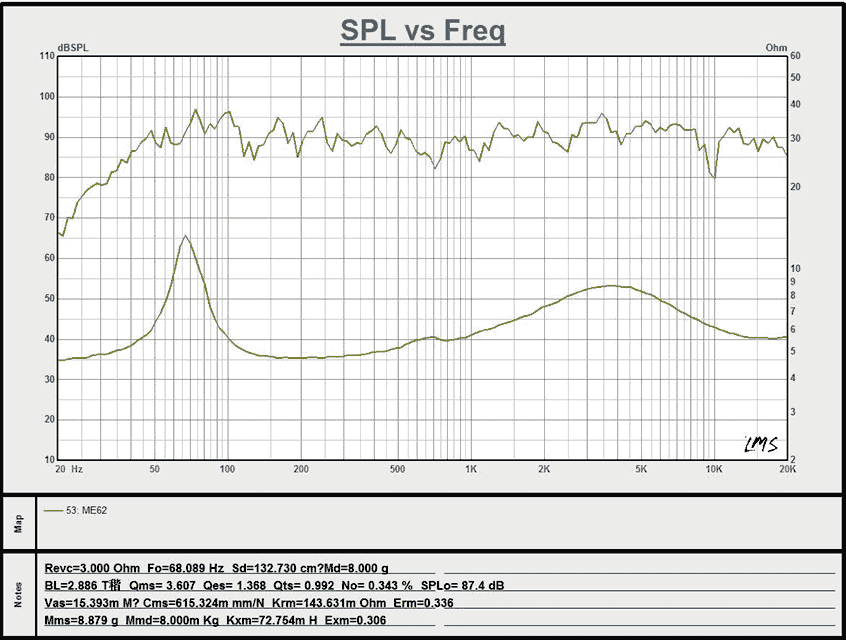Click the vertical "Map" panel label
This screenshot has width=846, height=640.
(19, 523)
